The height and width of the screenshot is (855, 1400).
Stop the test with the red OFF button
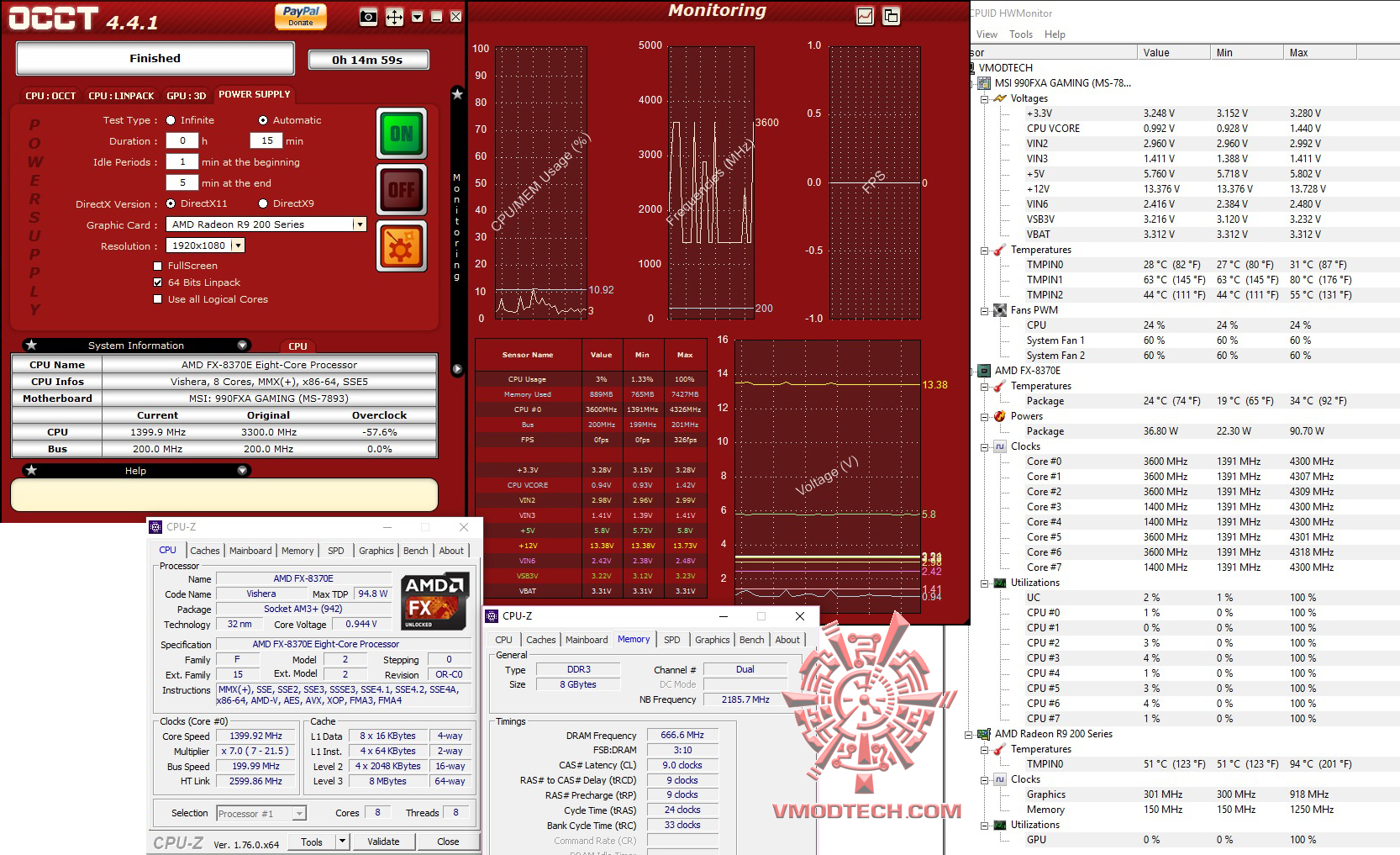click(402, 189)
